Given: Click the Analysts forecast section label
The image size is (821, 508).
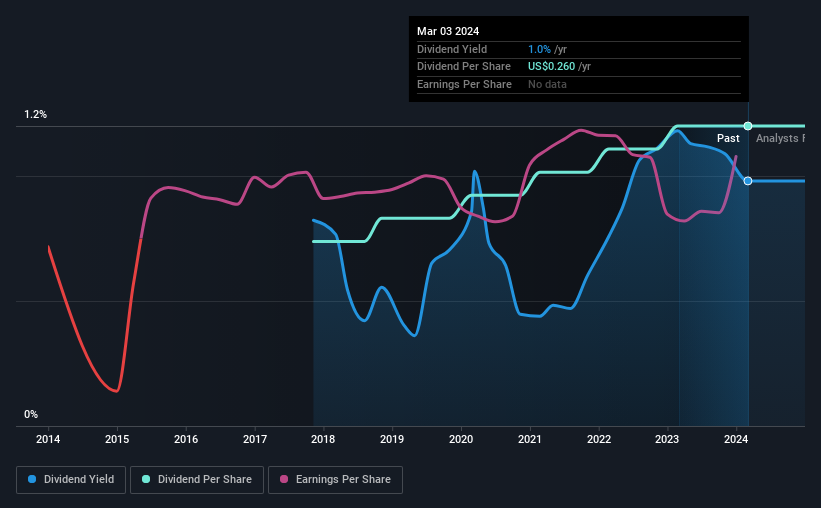Looking at the screenshot, I should click(x=780, y=138).
